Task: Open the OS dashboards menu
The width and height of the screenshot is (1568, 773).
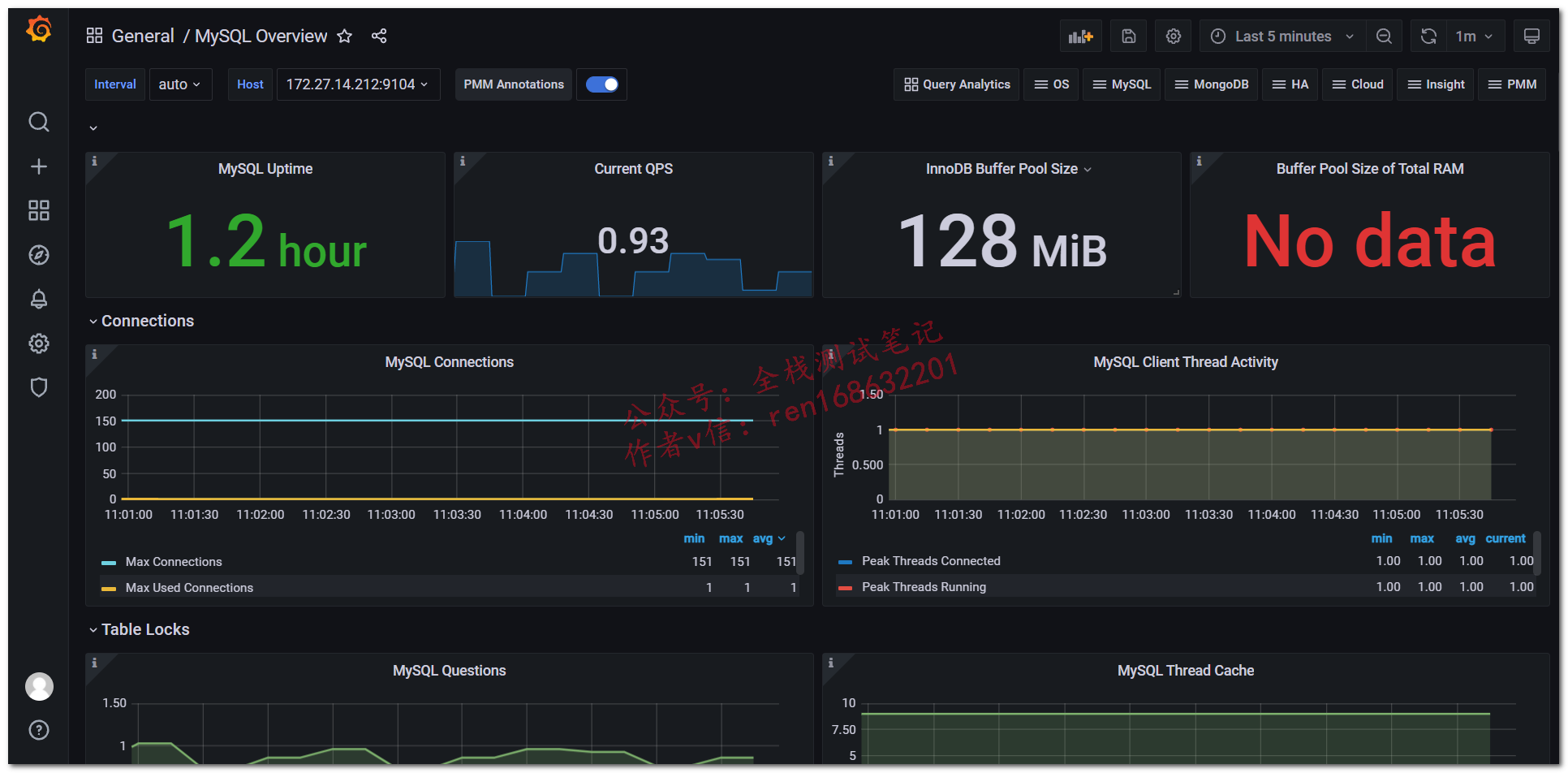Action: pos(1052,84)
